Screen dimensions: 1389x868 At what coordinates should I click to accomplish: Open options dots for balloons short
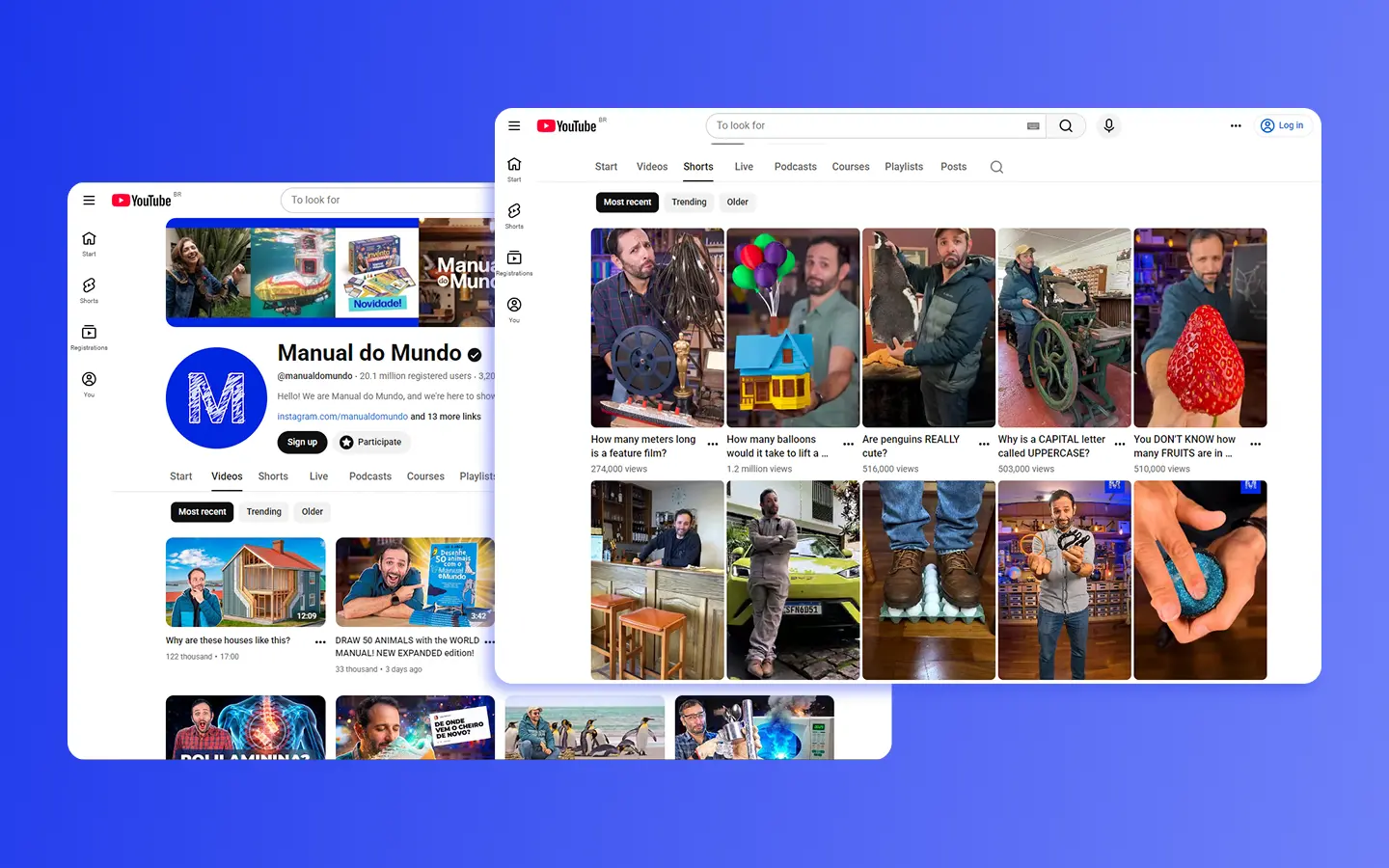(x=849, y=445)
